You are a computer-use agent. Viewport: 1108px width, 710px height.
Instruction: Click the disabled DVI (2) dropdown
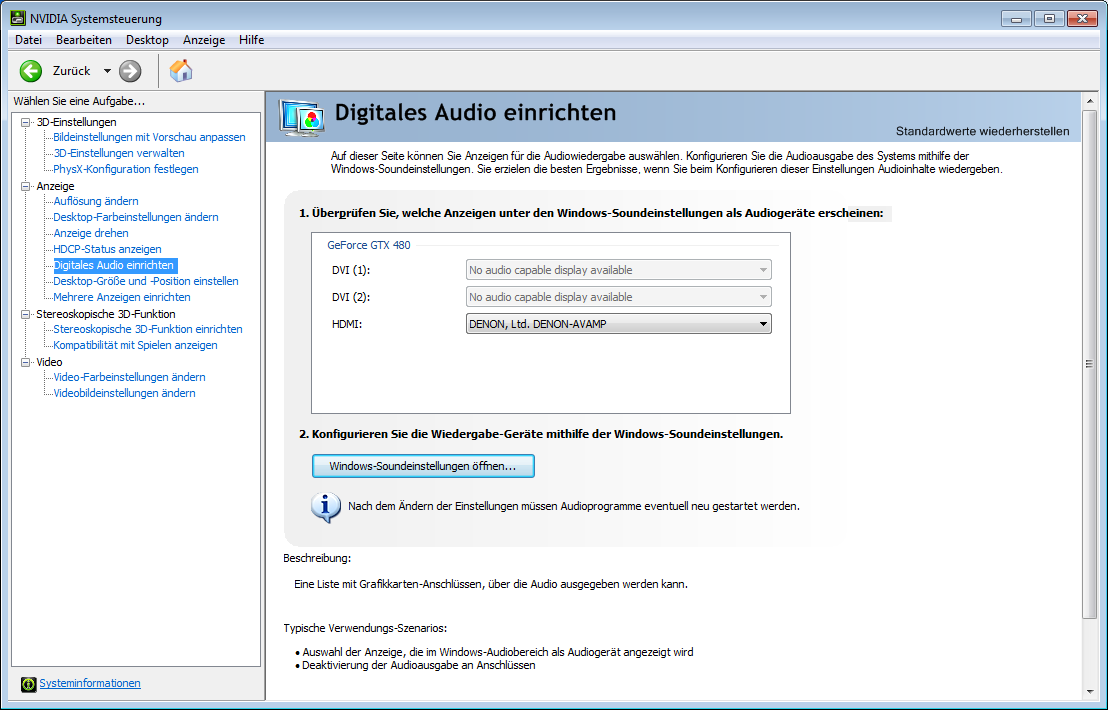pyautogui.click(x=618, y=297)
